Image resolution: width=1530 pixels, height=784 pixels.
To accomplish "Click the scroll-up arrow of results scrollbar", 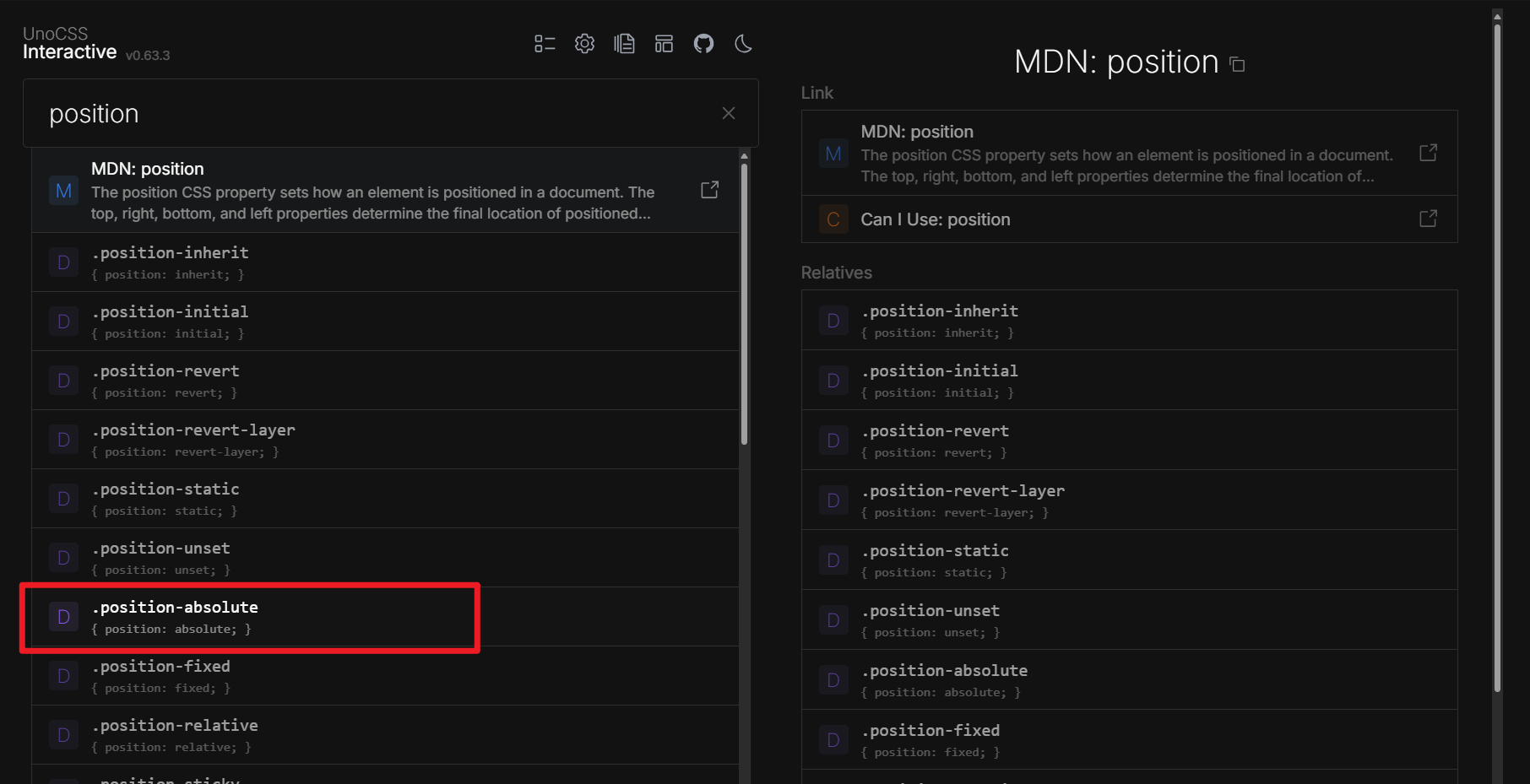I will (x=744, y=156).
